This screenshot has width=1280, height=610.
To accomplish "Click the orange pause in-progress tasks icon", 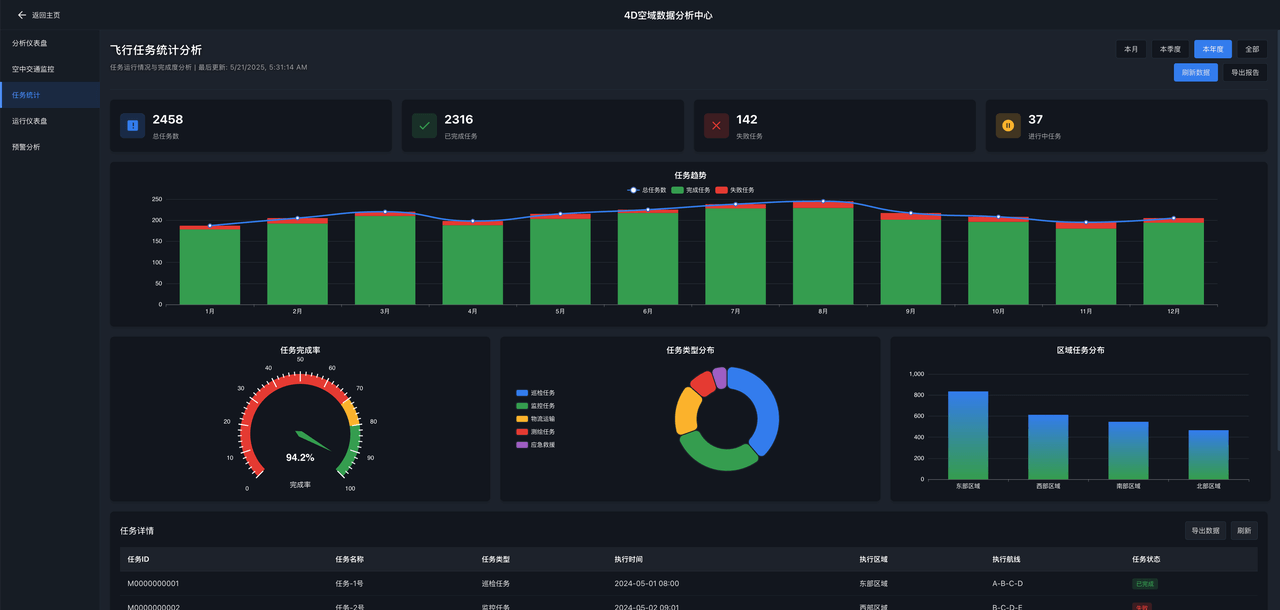I will [1008, 125].
